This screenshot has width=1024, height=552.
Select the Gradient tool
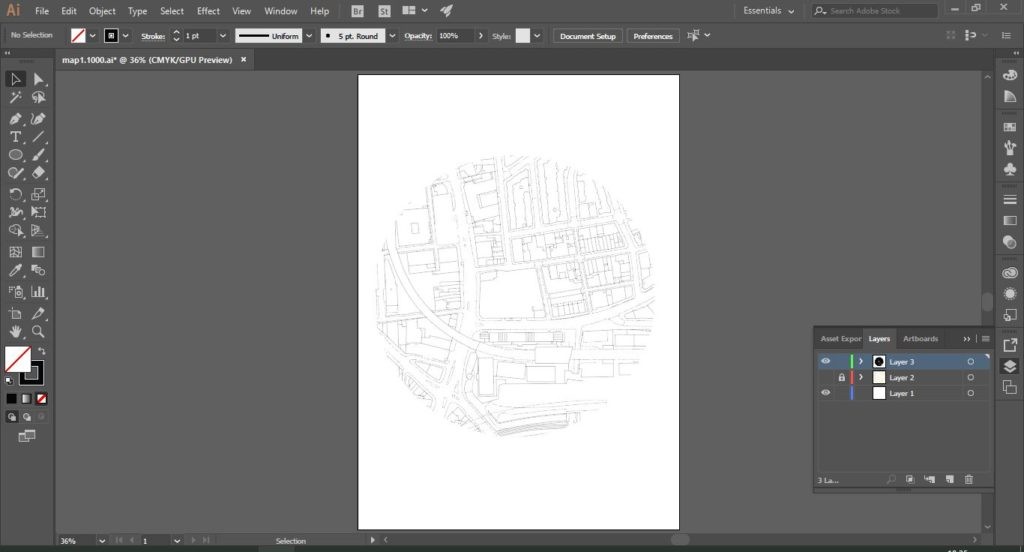point(39,252)
